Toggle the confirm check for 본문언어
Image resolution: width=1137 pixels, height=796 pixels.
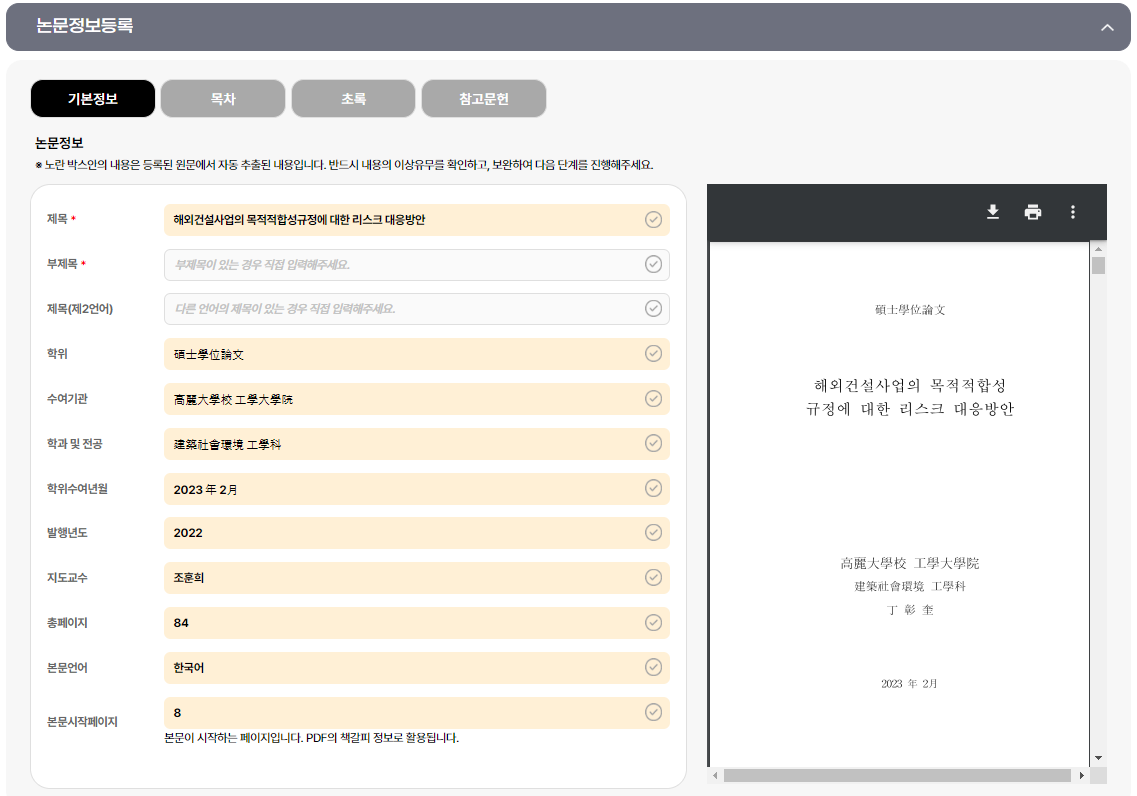[653, 667]
